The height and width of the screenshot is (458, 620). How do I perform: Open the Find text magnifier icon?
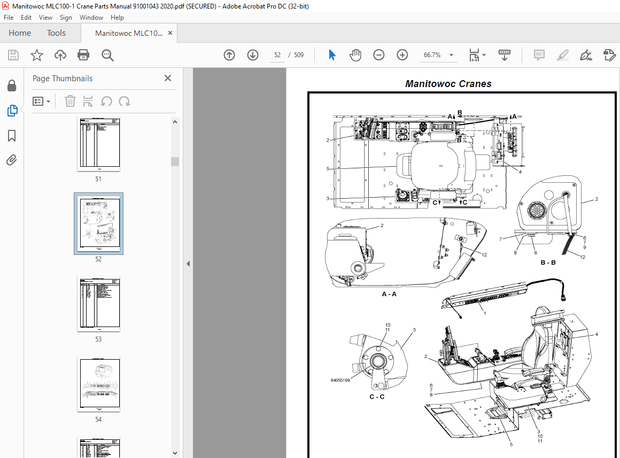(107, 55)
